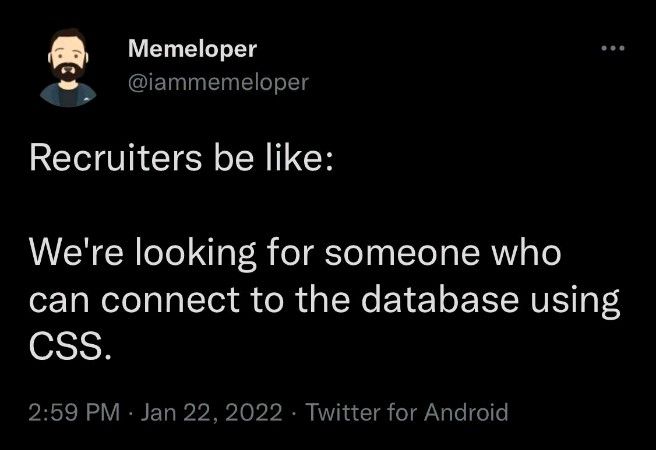Image resolution: width=656 pixels, height=450 pixels.
Task: Select the word who in the tweet
Action: tap(526, 252)
